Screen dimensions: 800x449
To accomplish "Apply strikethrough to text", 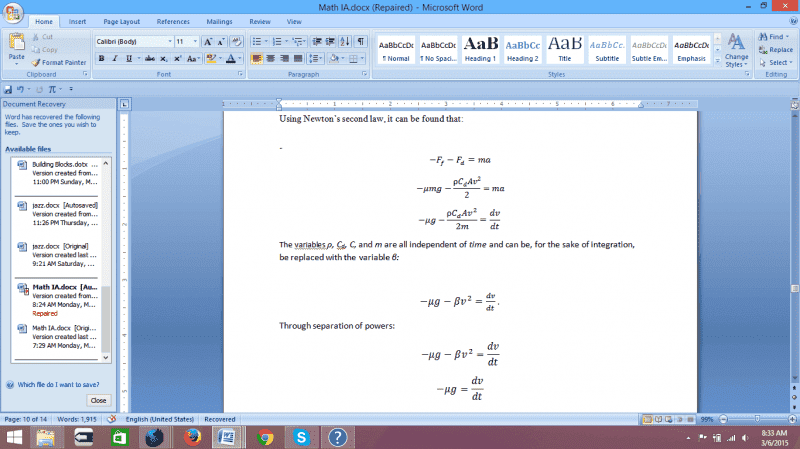I will pos(149,59).
